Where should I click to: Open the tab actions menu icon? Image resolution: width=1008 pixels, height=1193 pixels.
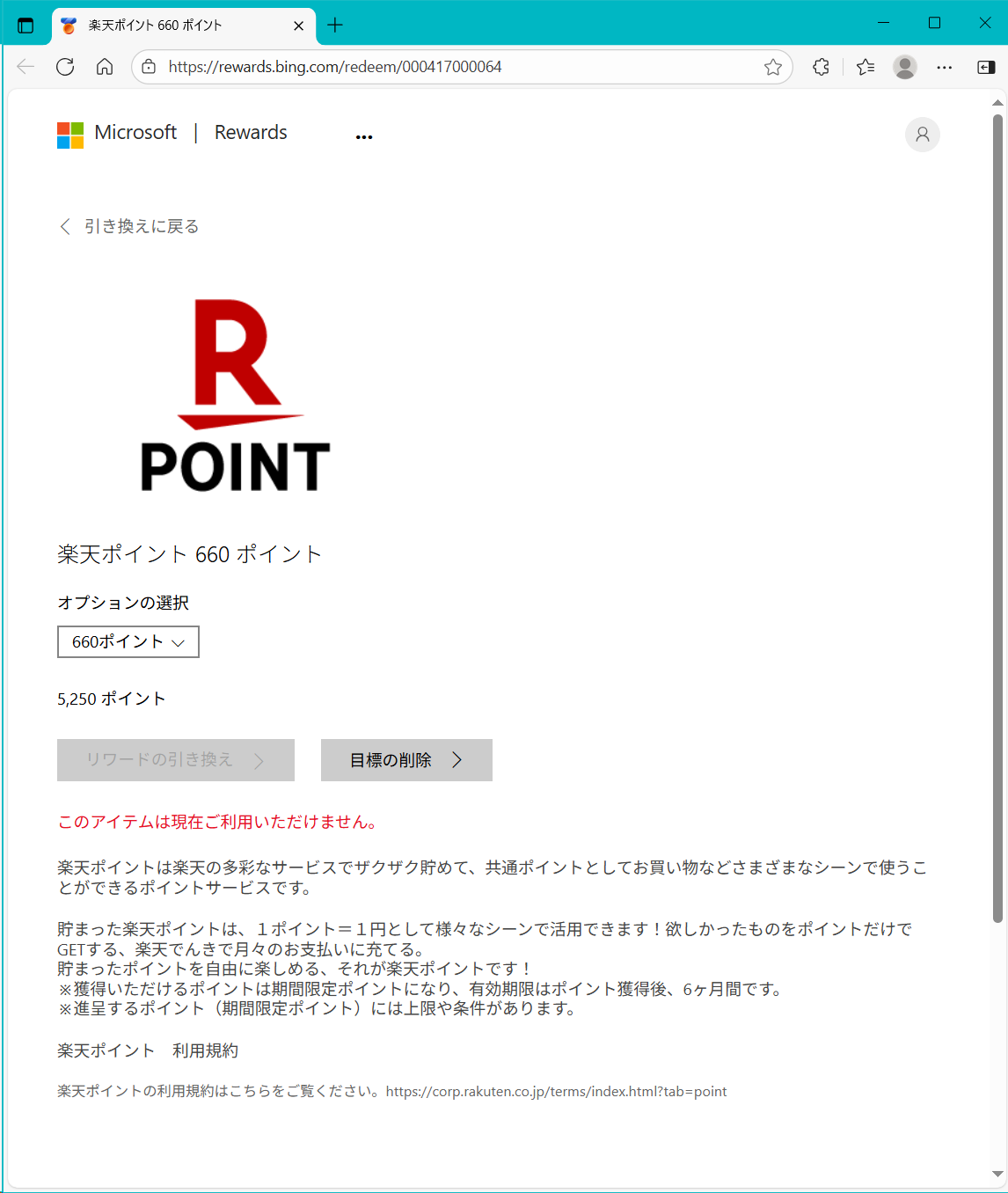26,25
